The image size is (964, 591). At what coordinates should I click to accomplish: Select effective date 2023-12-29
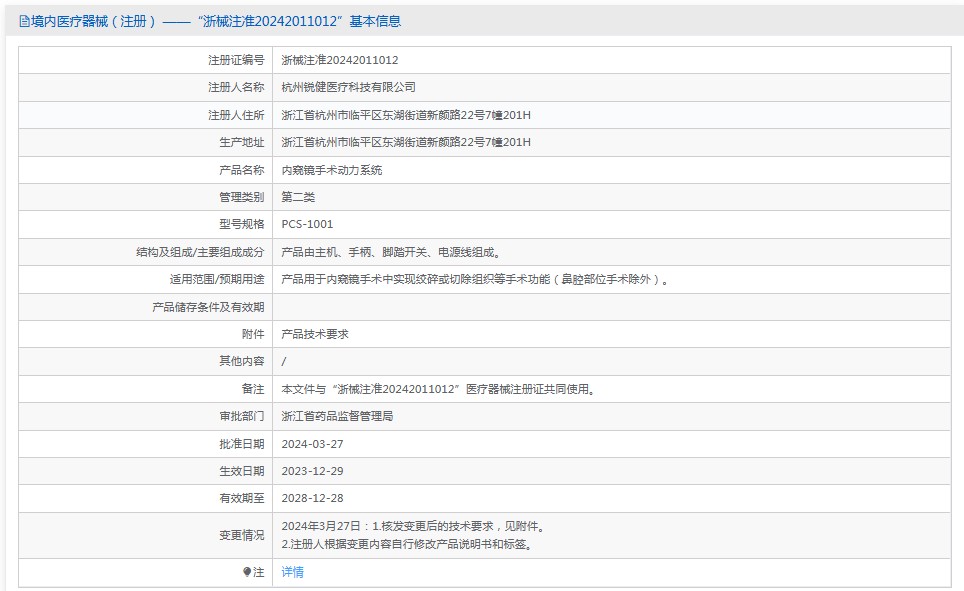coord(312,471)
